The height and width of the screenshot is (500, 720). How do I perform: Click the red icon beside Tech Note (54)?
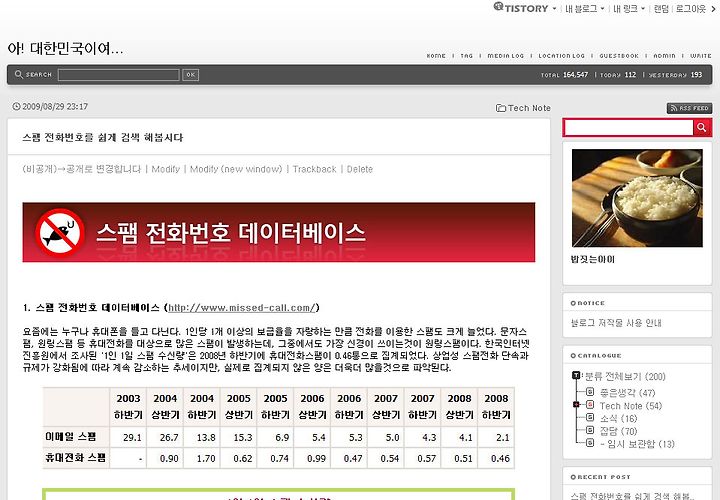(x=590, y=404)
